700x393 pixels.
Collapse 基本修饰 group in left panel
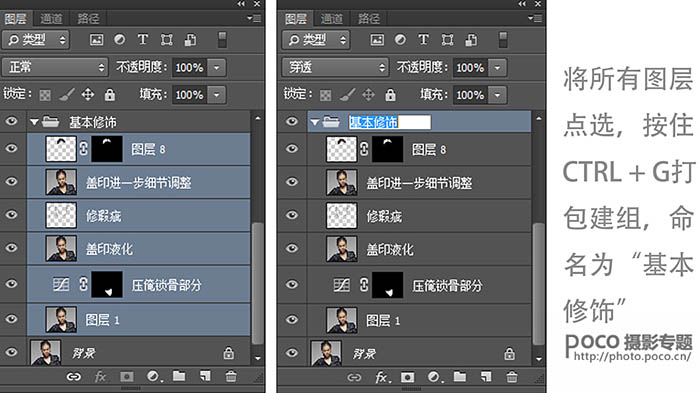[34, 121]
